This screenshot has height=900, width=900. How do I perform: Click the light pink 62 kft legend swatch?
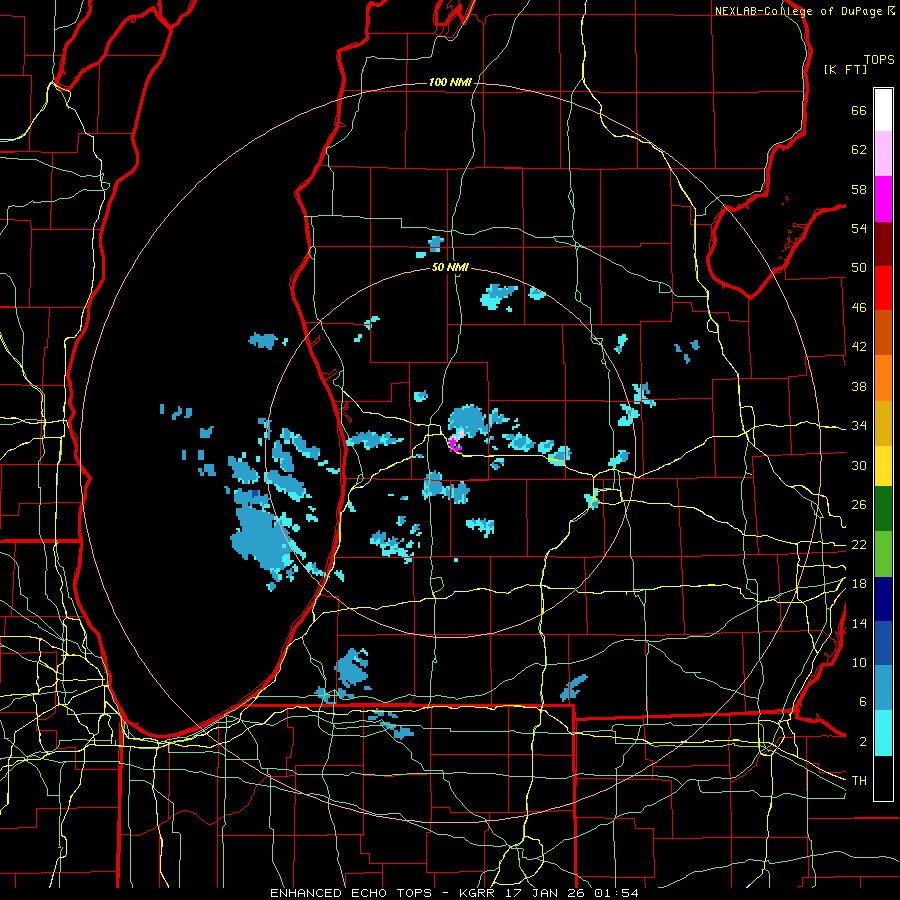point(883,153)
